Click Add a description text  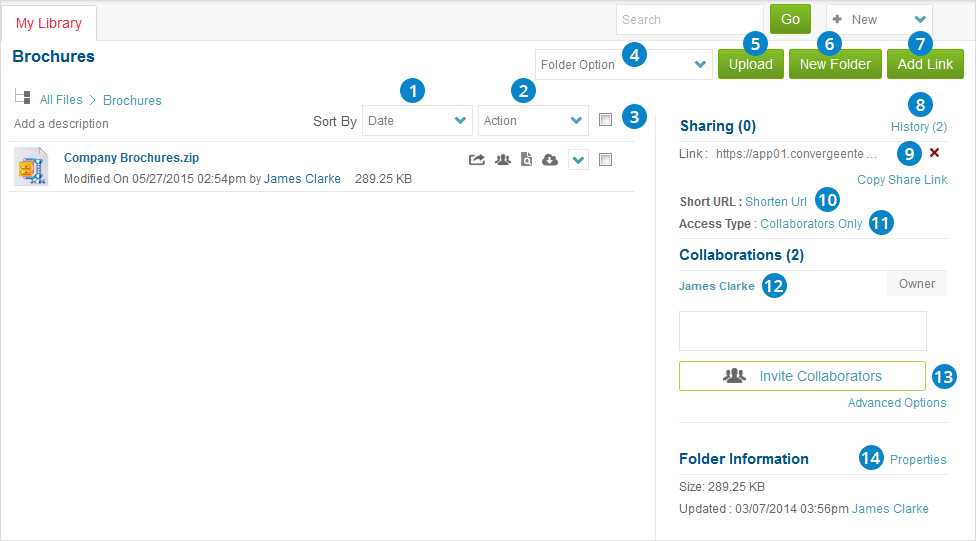61,124
